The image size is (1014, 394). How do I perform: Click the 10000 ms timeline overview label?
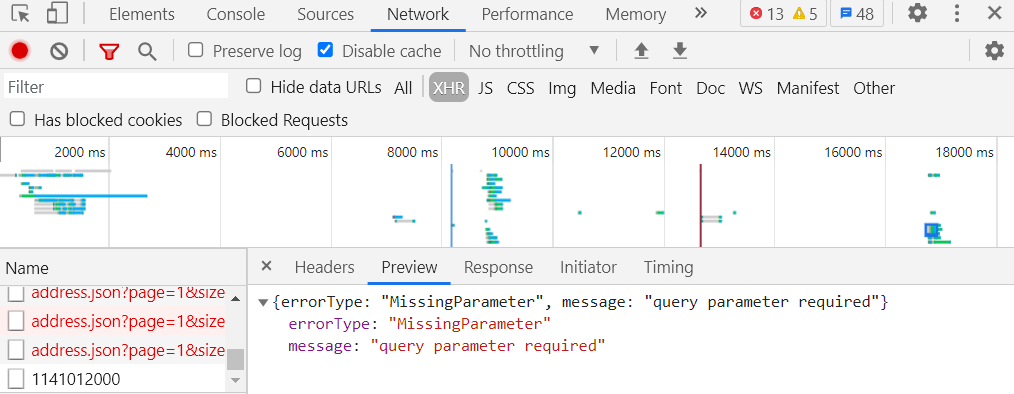[520, 153]
